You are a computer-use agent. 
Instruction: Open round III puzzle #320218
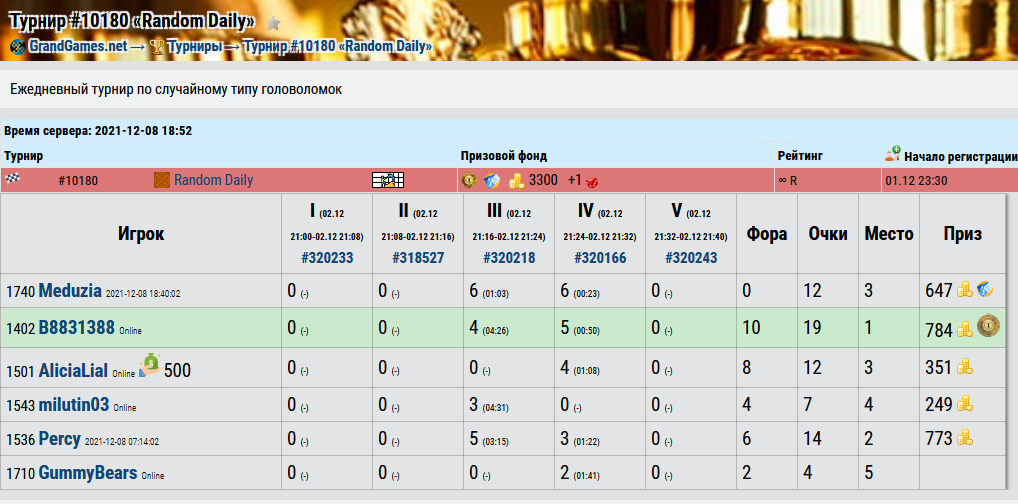[x=508, y=257]
